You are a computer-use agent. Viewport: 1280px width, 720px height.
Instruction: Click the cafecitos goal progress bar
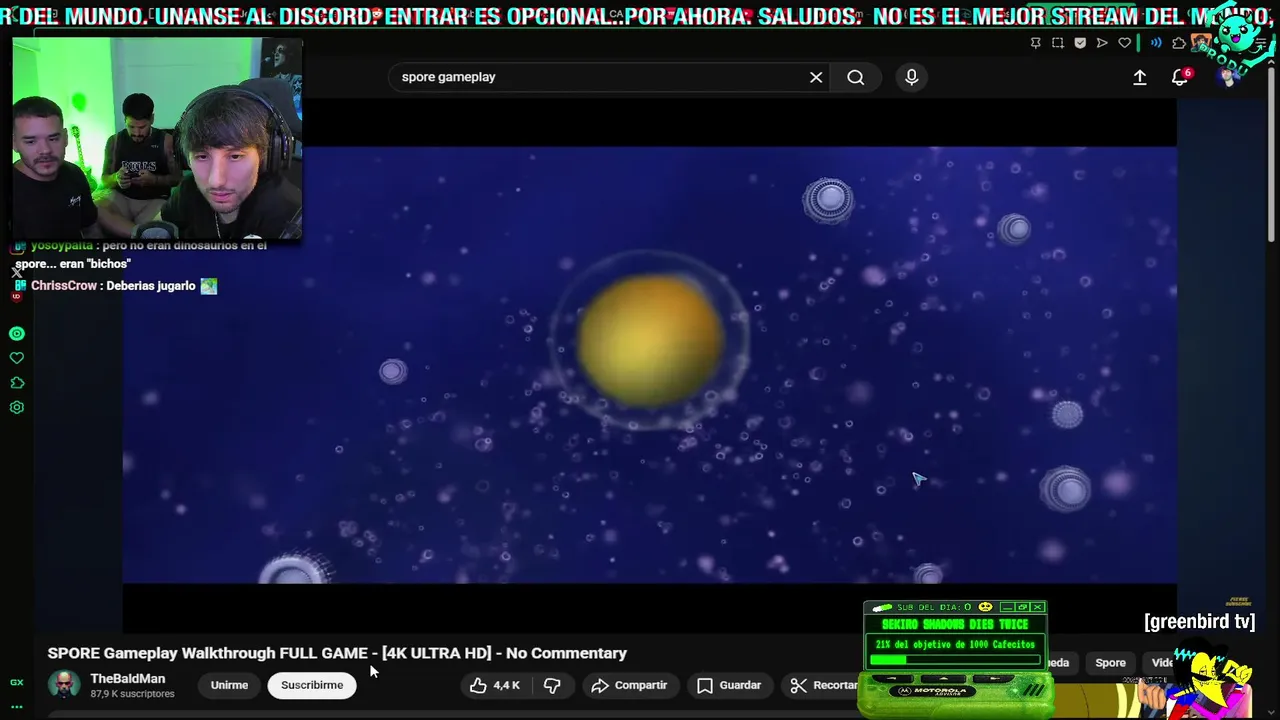(955, 660)
